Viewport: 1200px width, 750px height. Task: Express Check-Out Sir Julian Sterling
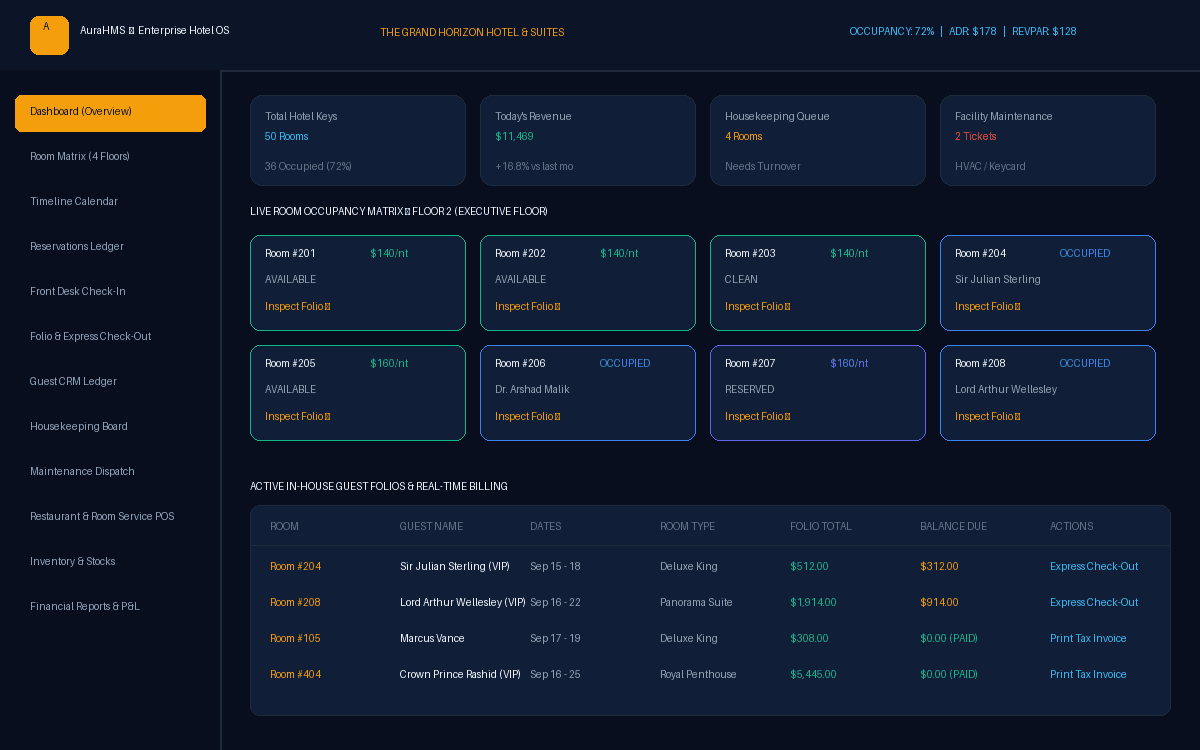(x=1094, y=567)
